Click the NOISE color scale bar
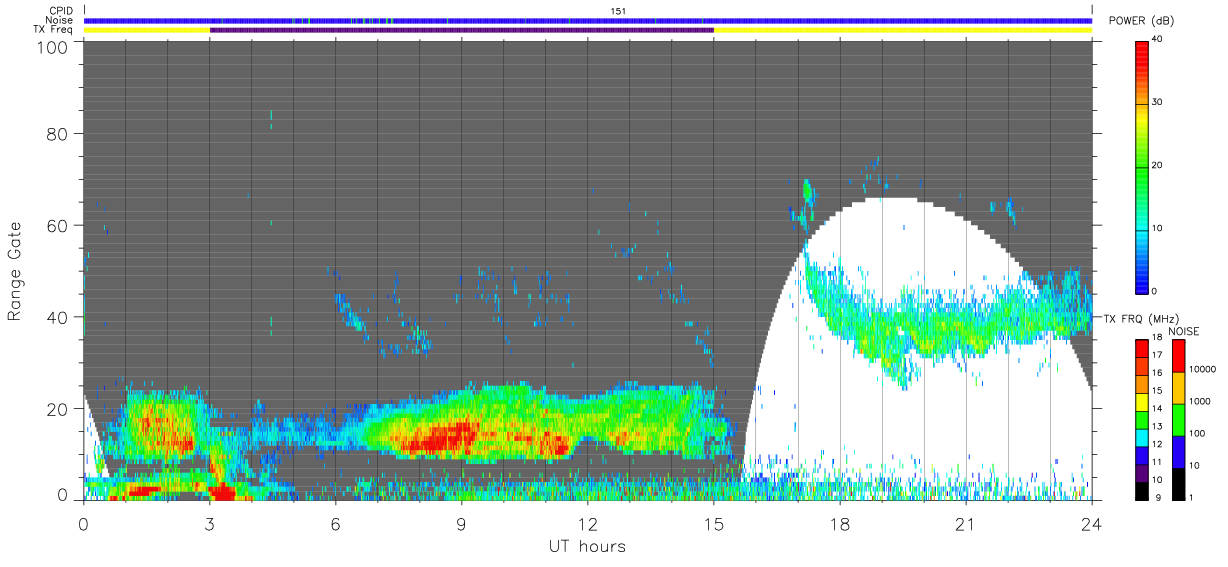This screenshot has width=1228, height=567. click(x=1177, y=419)
